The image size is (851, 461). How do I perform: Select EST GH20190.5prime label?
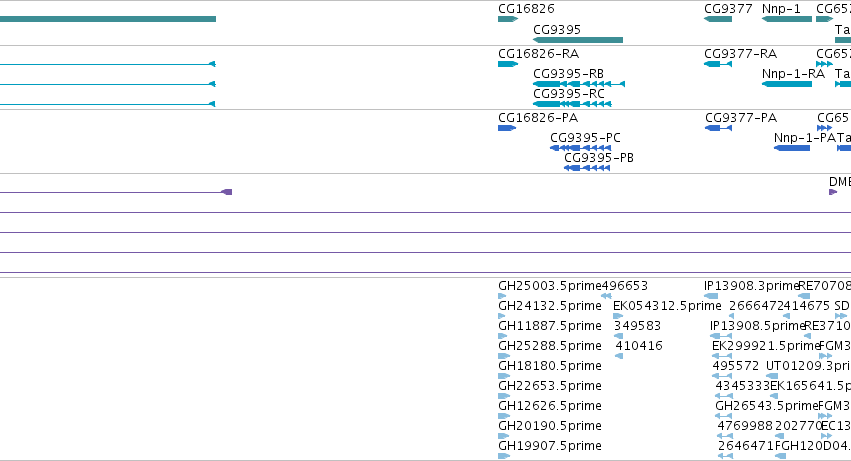click(x=550, y=426)
